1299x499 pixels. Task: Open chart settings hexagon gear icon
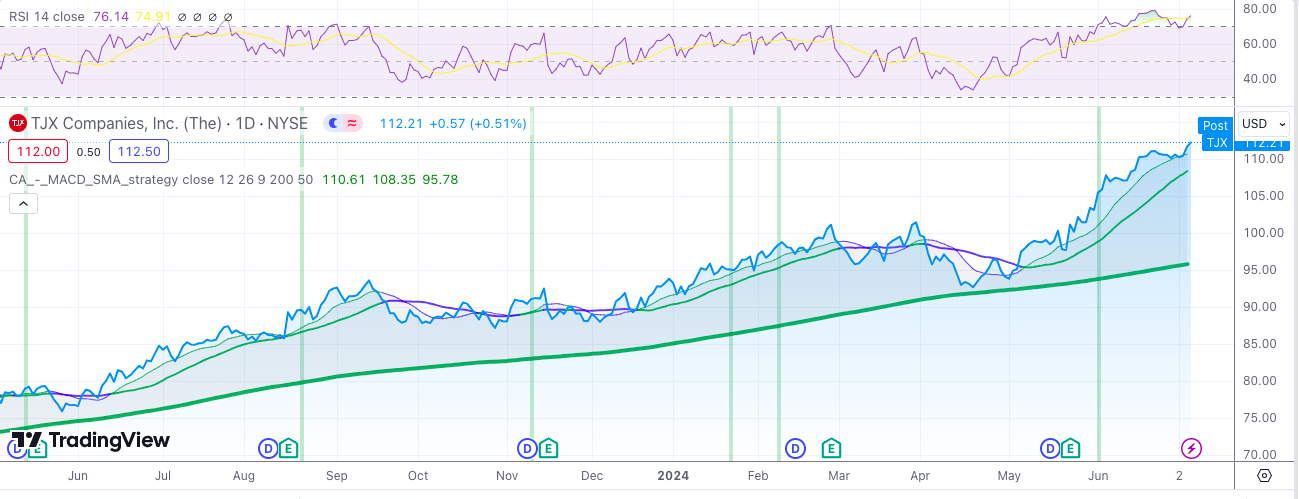(x=1265, y=475)
